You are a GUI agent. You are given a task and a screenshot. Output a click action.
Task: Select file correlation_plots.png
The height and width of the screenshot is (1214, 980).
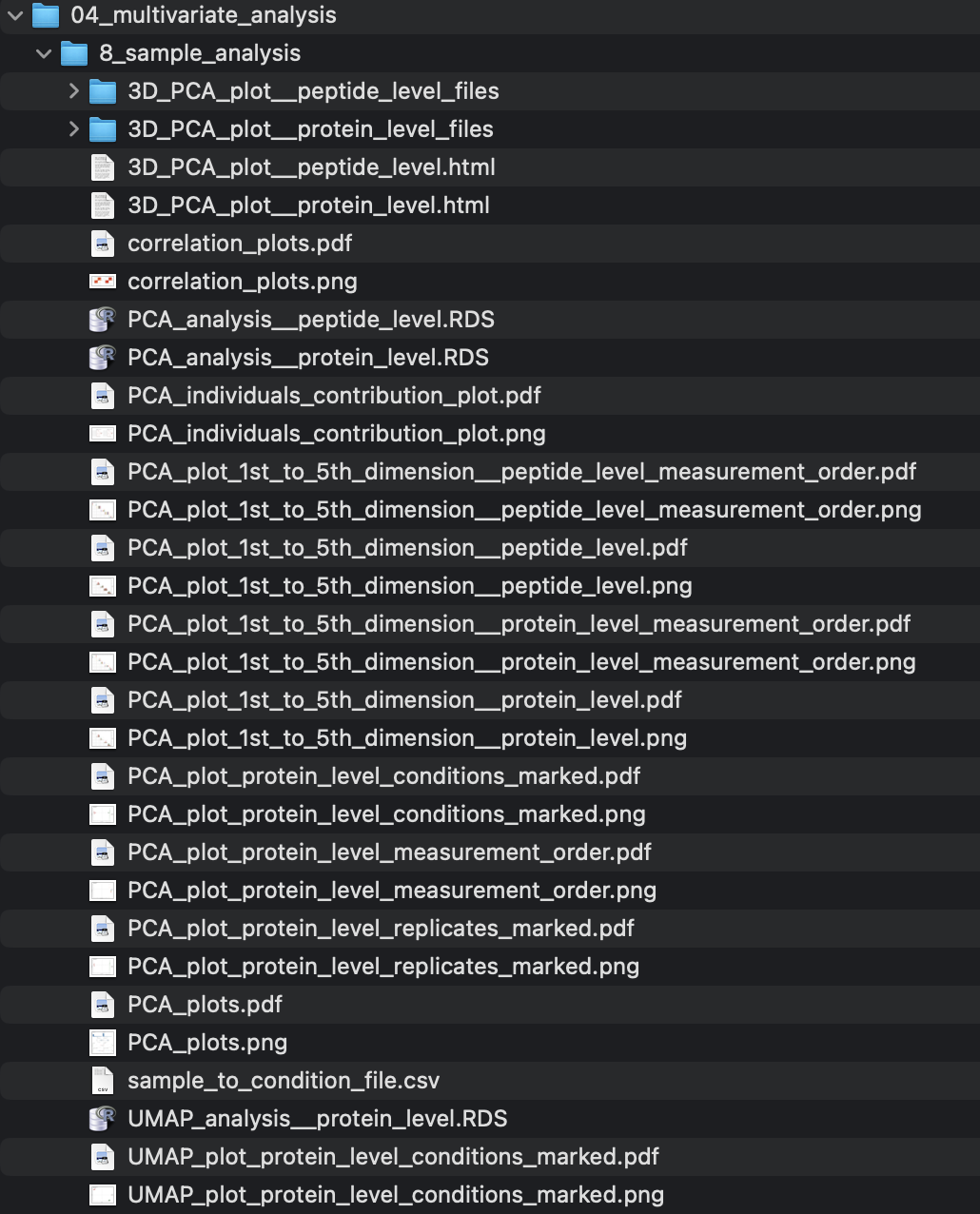[243, 282]
